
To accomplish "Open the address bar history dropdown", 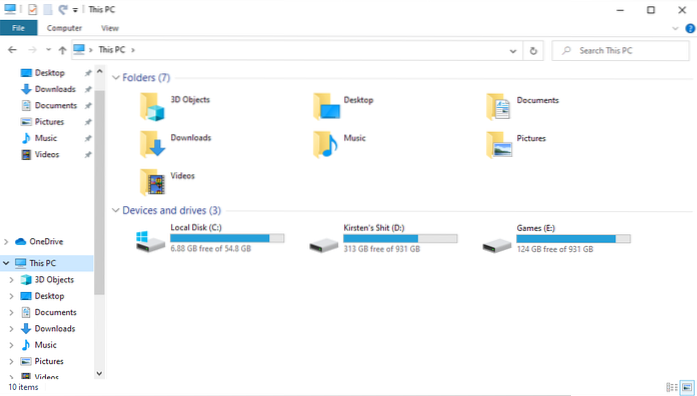I will pyautogui.click(x=513, y=51).
